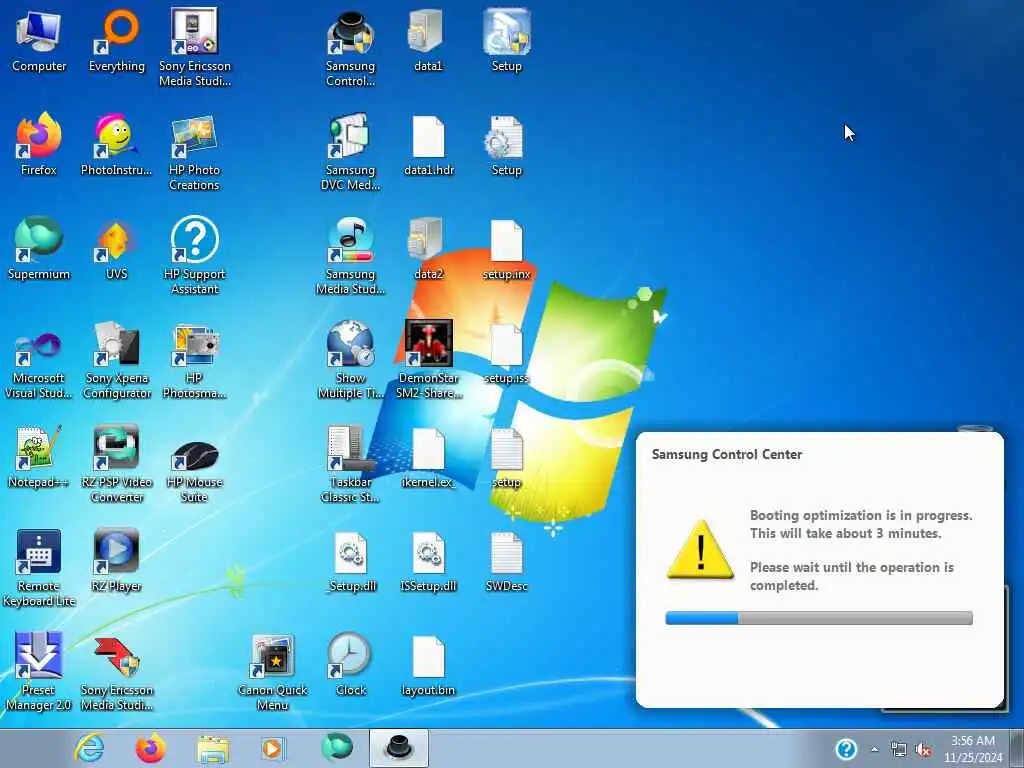Select the data1 cabinet file

tap(428, 40)
